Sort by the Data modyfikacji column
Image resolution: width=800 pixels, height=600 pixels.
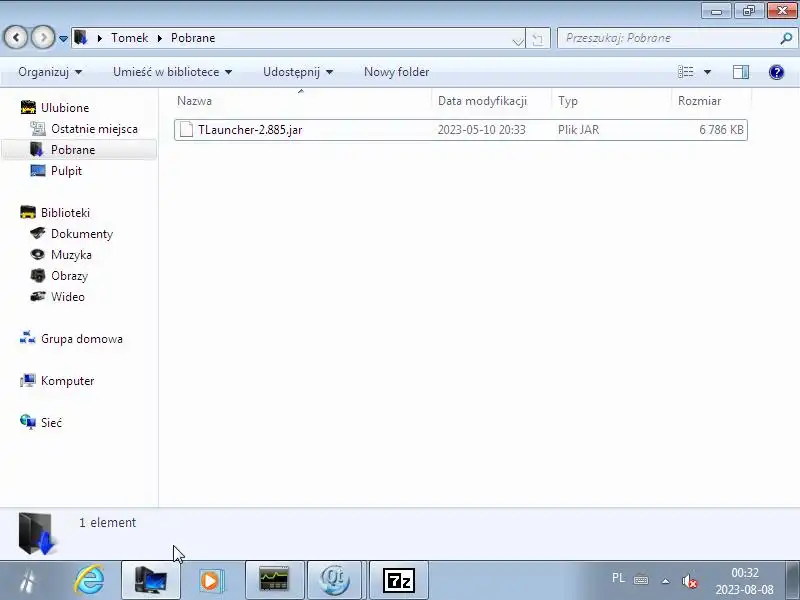[482, 101]
